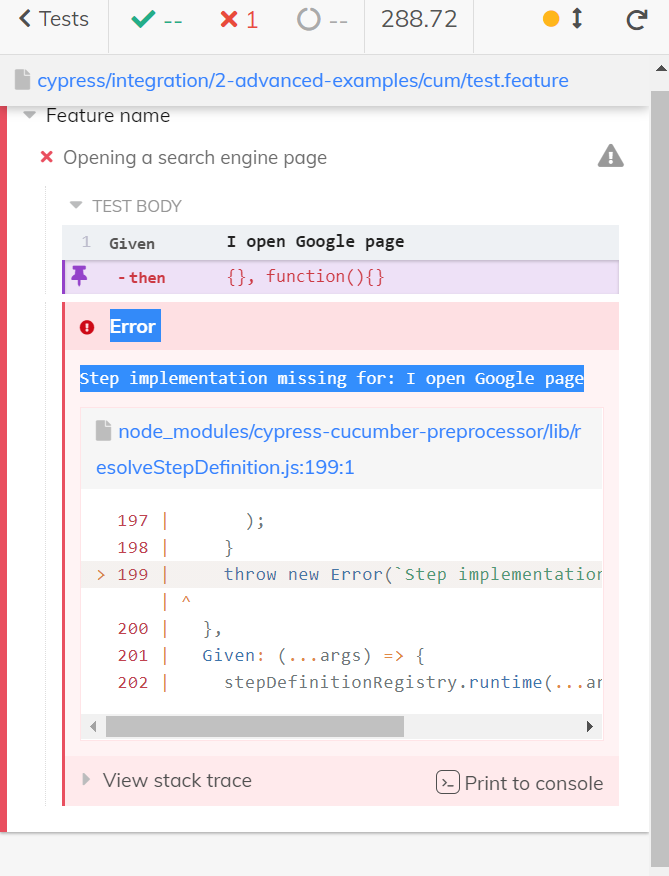Click the pinned step's purple pin icon
This screenshot has height=876, width=669.
(x=79, y=276)
